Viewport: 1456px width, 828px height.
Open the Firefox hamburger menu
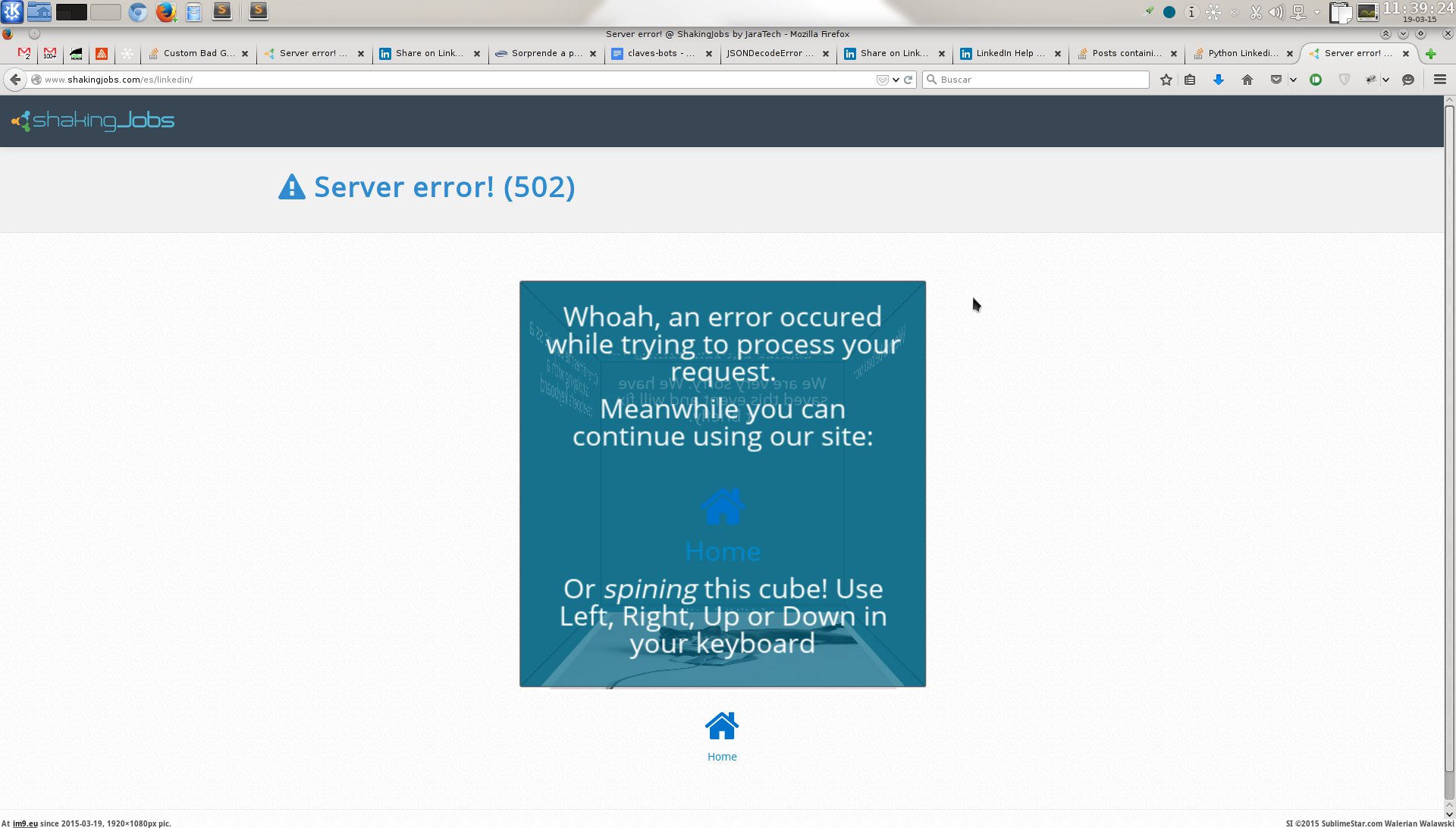pos(1440,80)
